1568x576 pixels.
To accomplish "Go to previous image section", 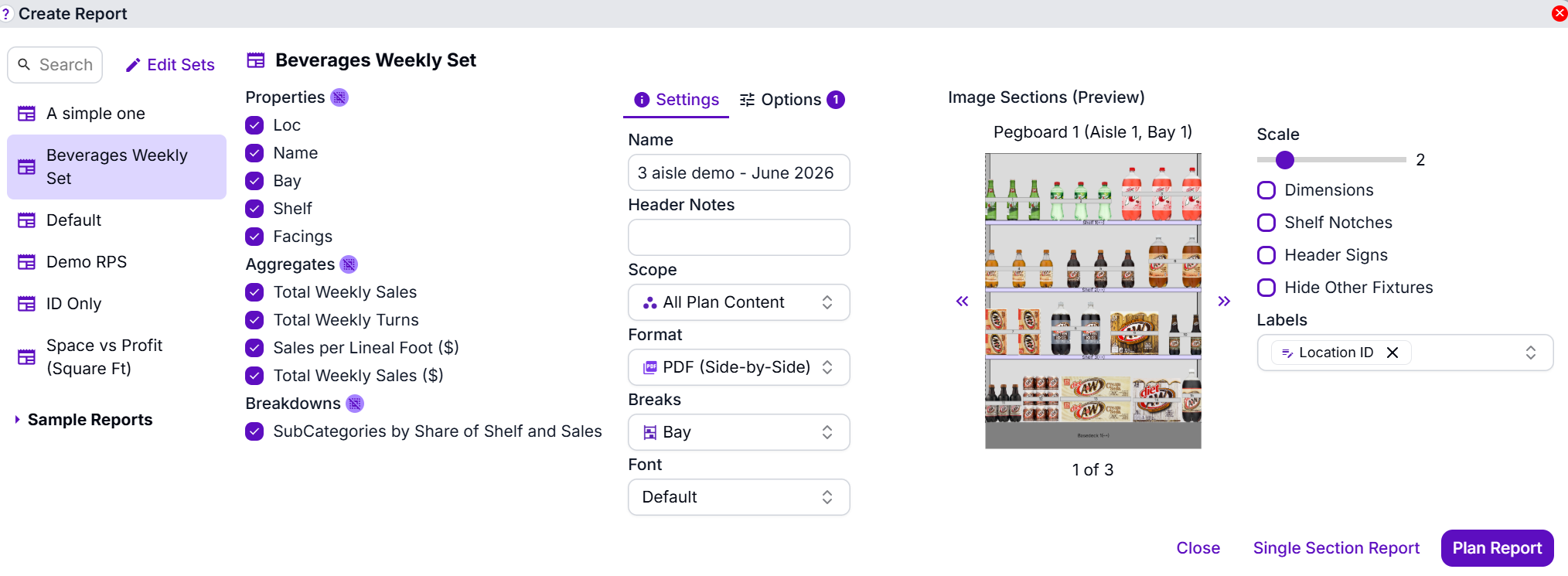I will coord(962,302).
